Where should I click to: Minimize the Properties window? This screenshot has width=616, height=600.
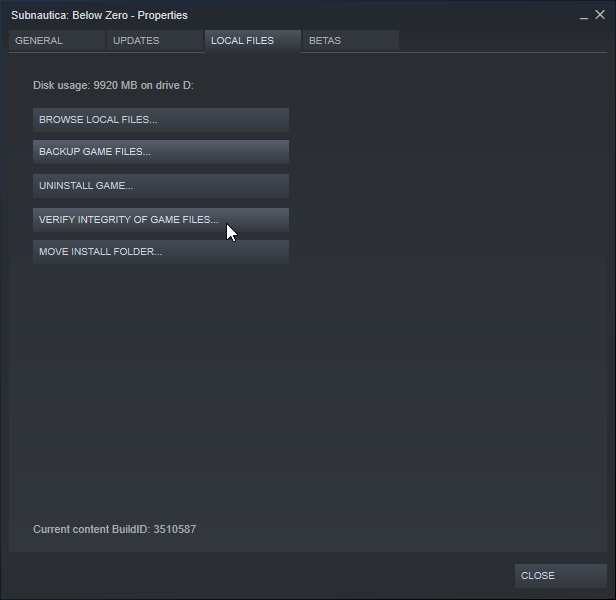(584, 16)
